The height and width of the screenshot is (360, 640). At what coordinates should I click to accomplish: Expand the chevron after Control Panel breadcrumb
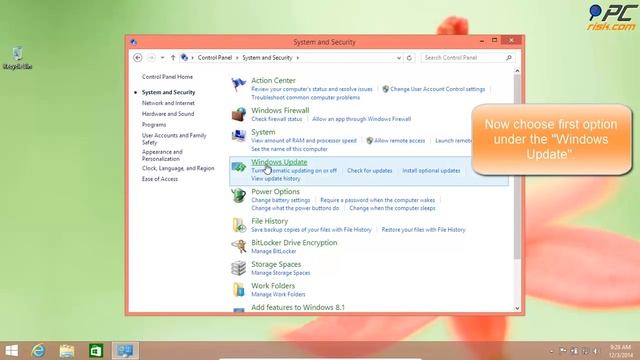pyautogui.click(x=237, y=58)
